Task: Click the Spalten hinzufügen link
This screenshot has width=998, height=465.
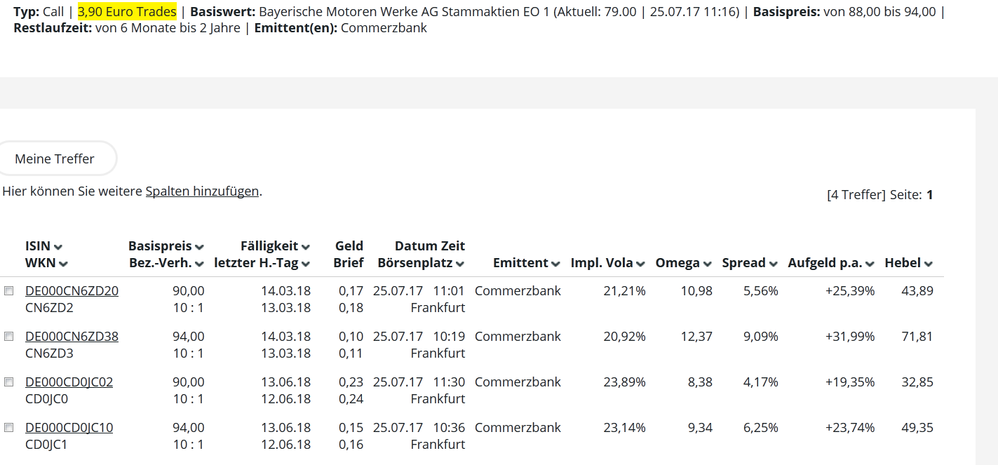Action: click(202, 191)
